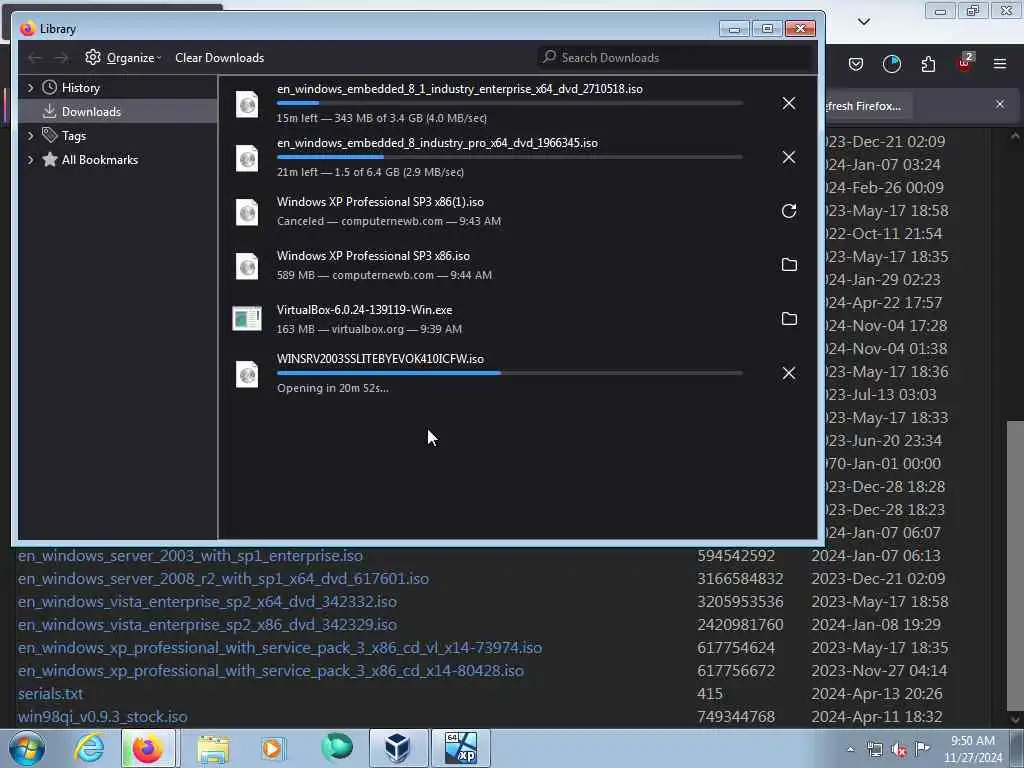Open the xp_professional vl_x14-73974.iso link
Viewport: 1024px width, 768px height.
tap(280, 648)
